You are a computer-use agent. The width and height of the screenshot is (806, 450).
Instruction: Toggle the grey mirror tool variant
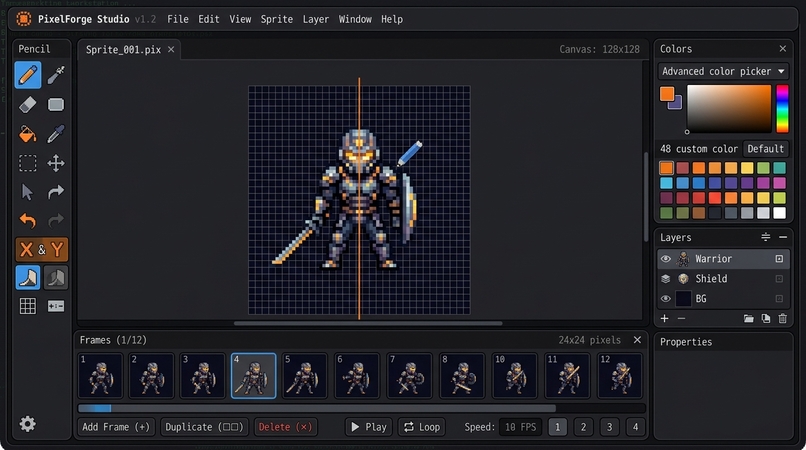coord(56,278)
